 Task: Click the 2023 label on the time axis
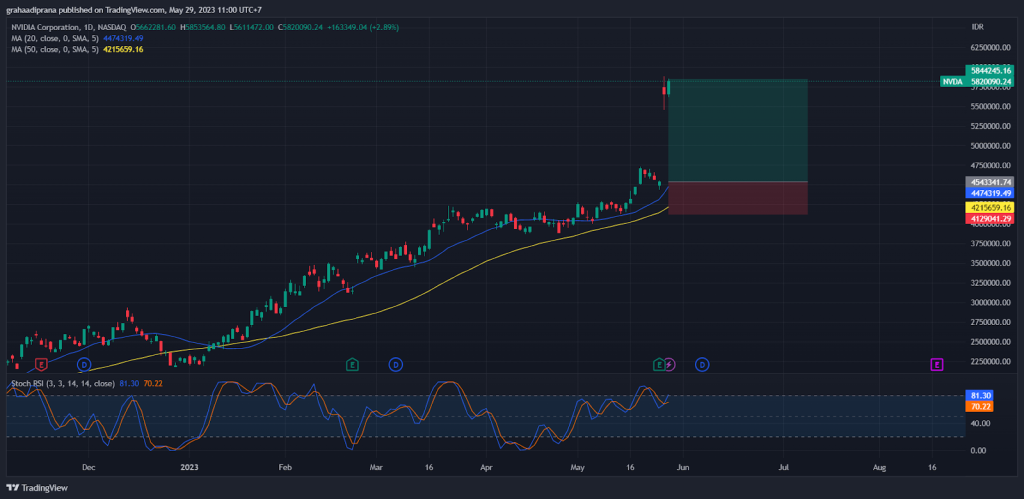pyautogui.click(x=189, y=468)
